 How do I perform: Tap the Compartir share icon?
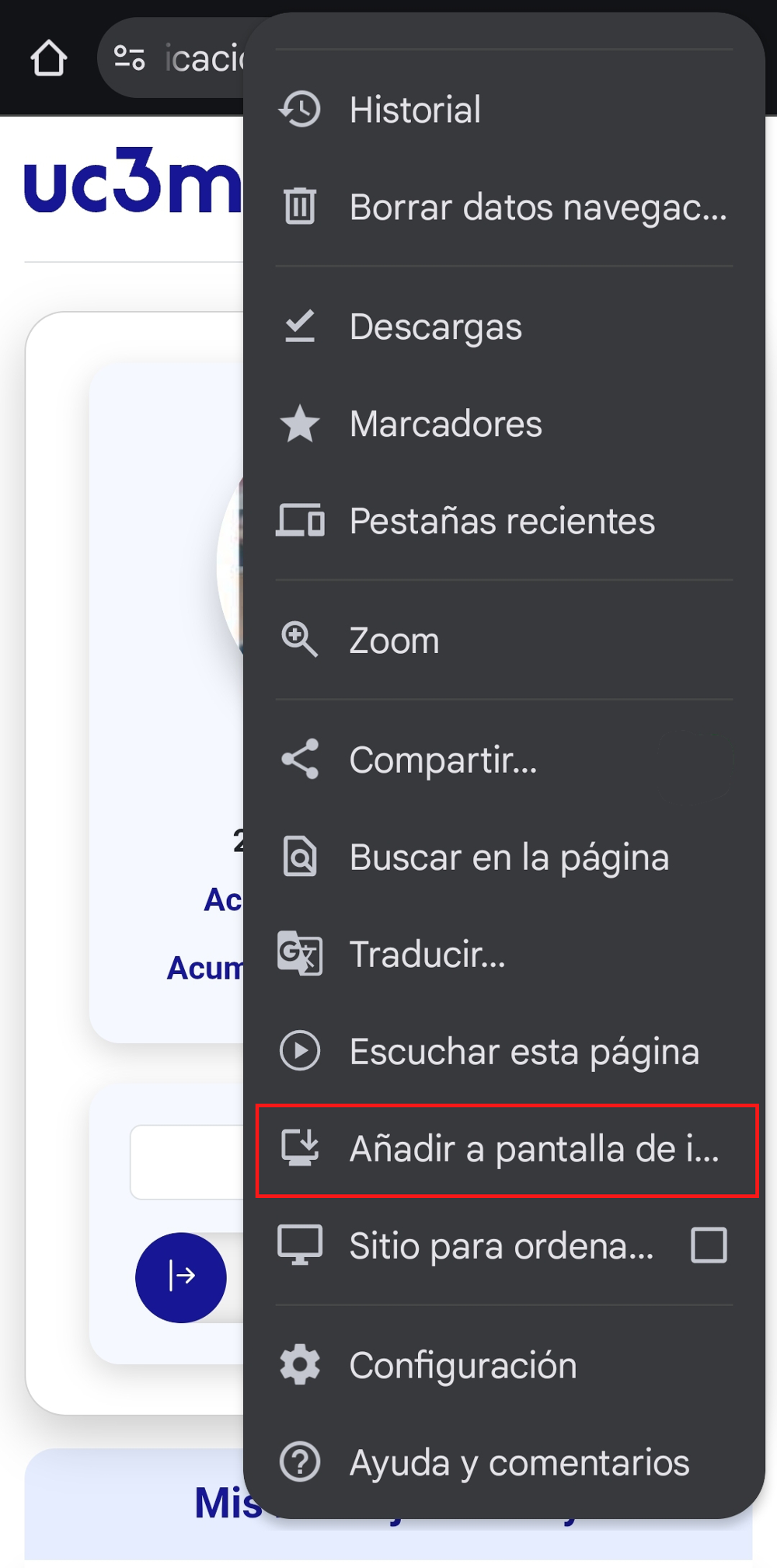(300, 760)
